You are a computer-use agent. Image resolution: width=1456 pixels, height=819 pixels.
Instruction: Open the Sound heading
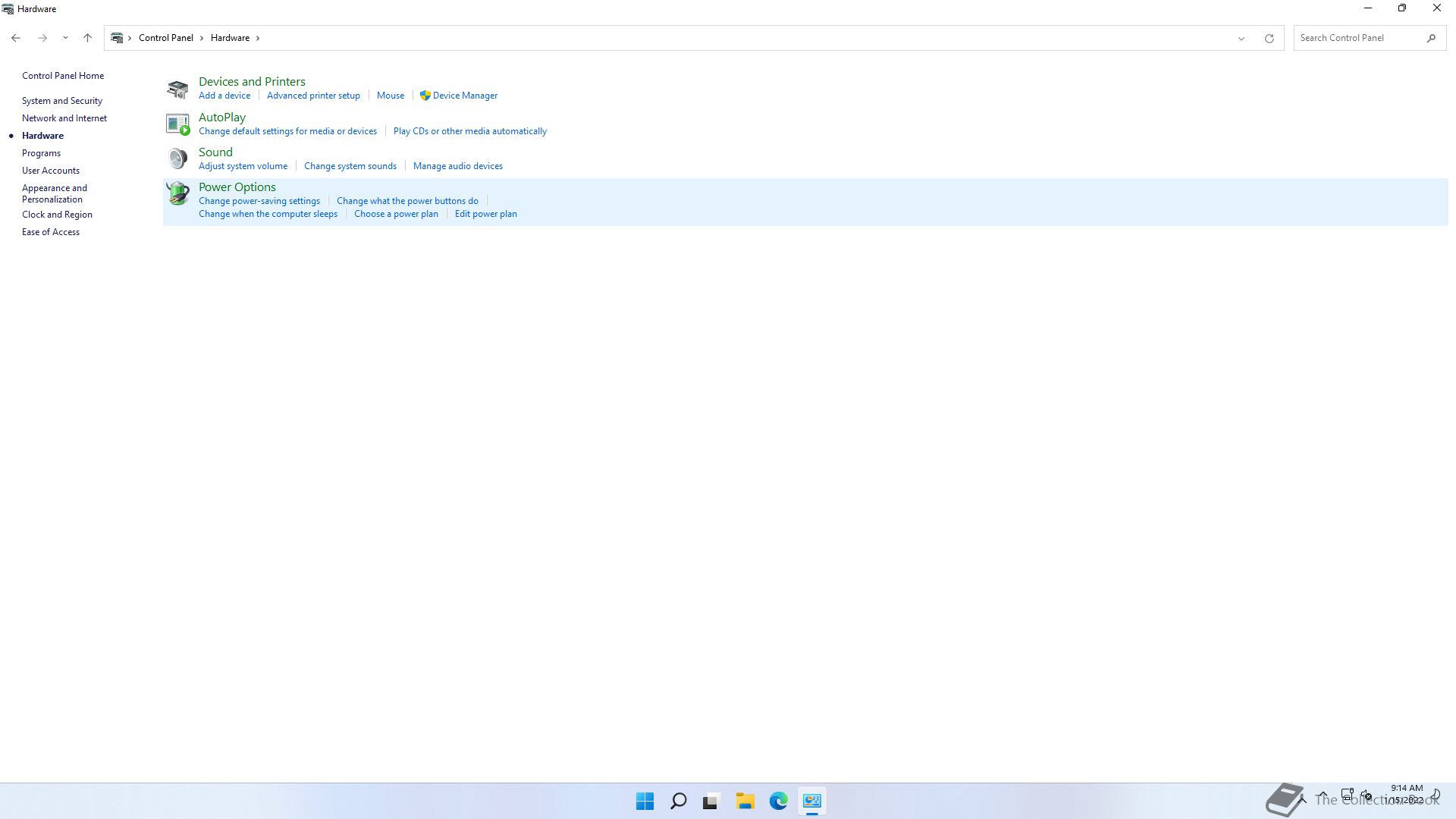(215, 152)
